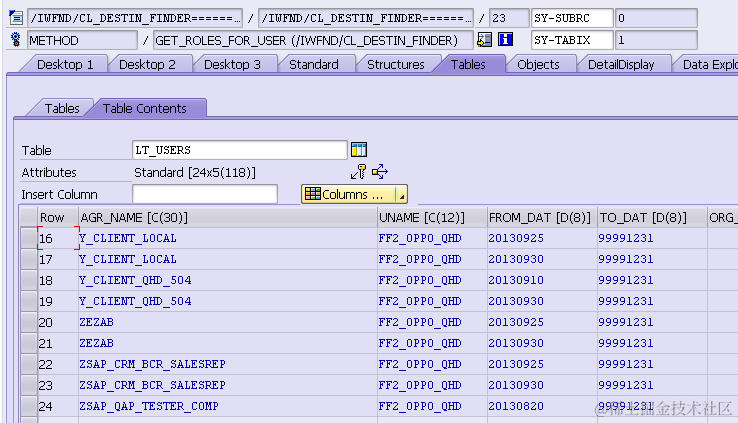The width and height of the screenshot is (738, 423).
Task: Switch to the Desktop 2 tab
Action: click(x=147, y=64)
